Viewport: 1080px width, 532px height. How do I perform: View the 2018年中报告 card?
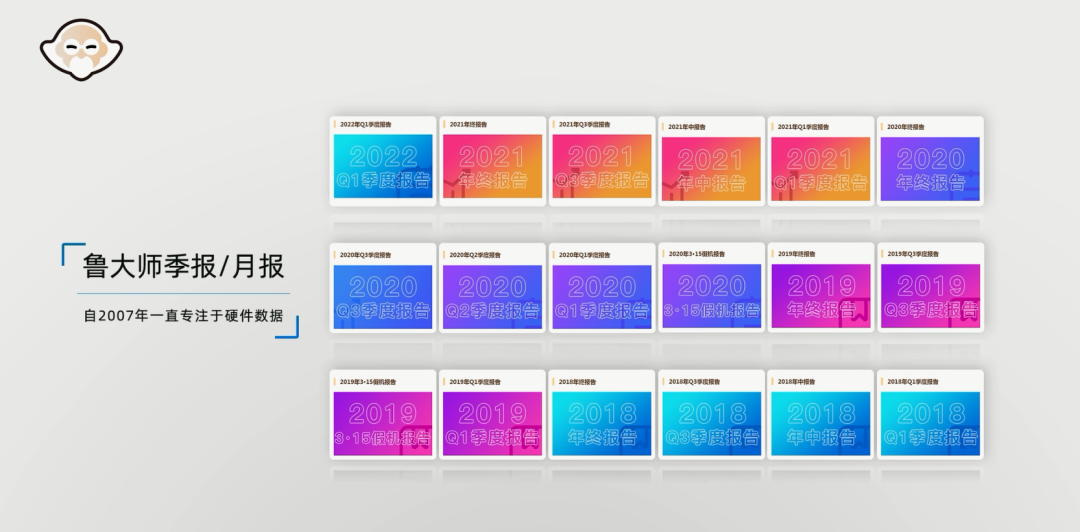821,415
